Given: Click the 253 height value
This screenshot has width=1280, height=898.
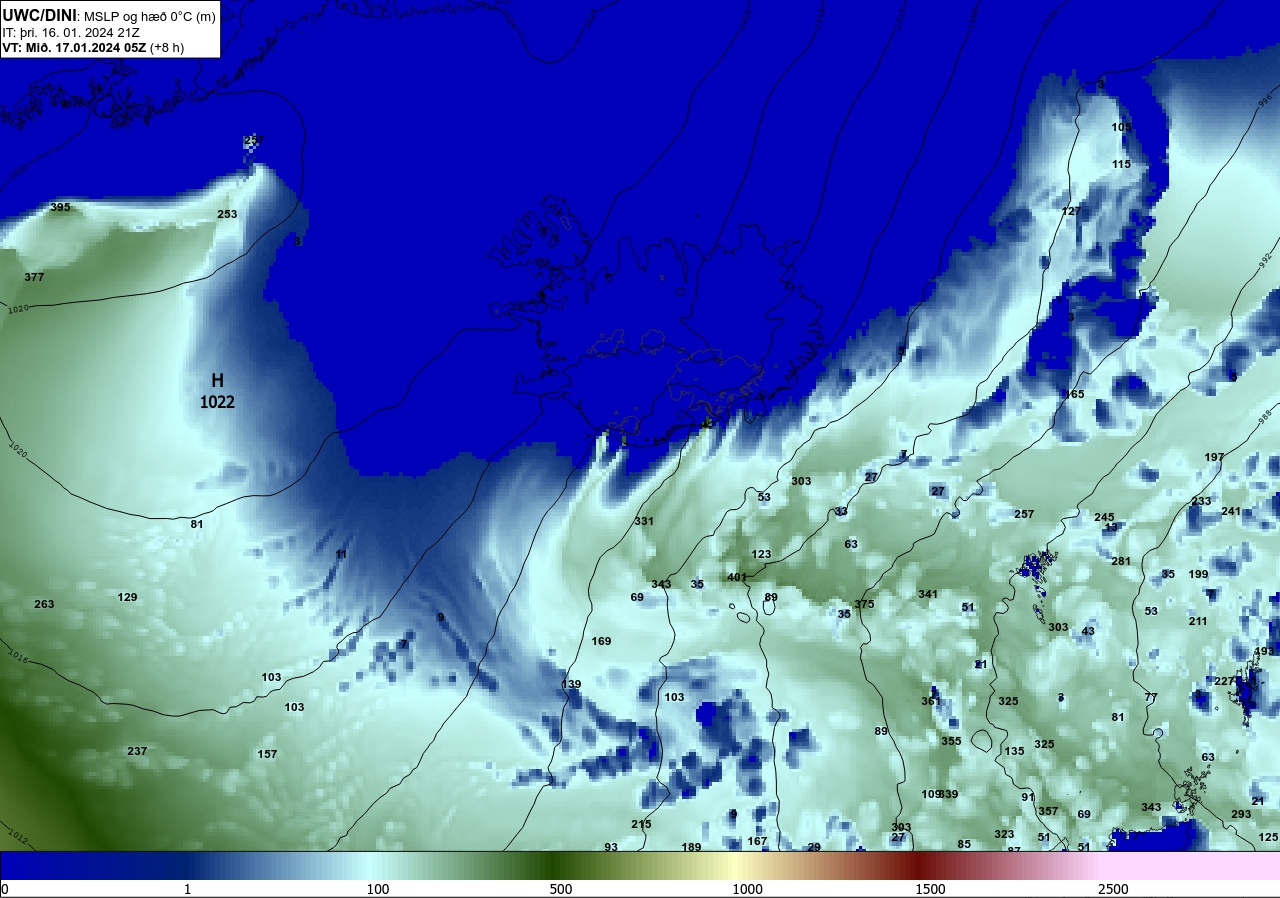Looking at the screenshot, I should 227,214.
